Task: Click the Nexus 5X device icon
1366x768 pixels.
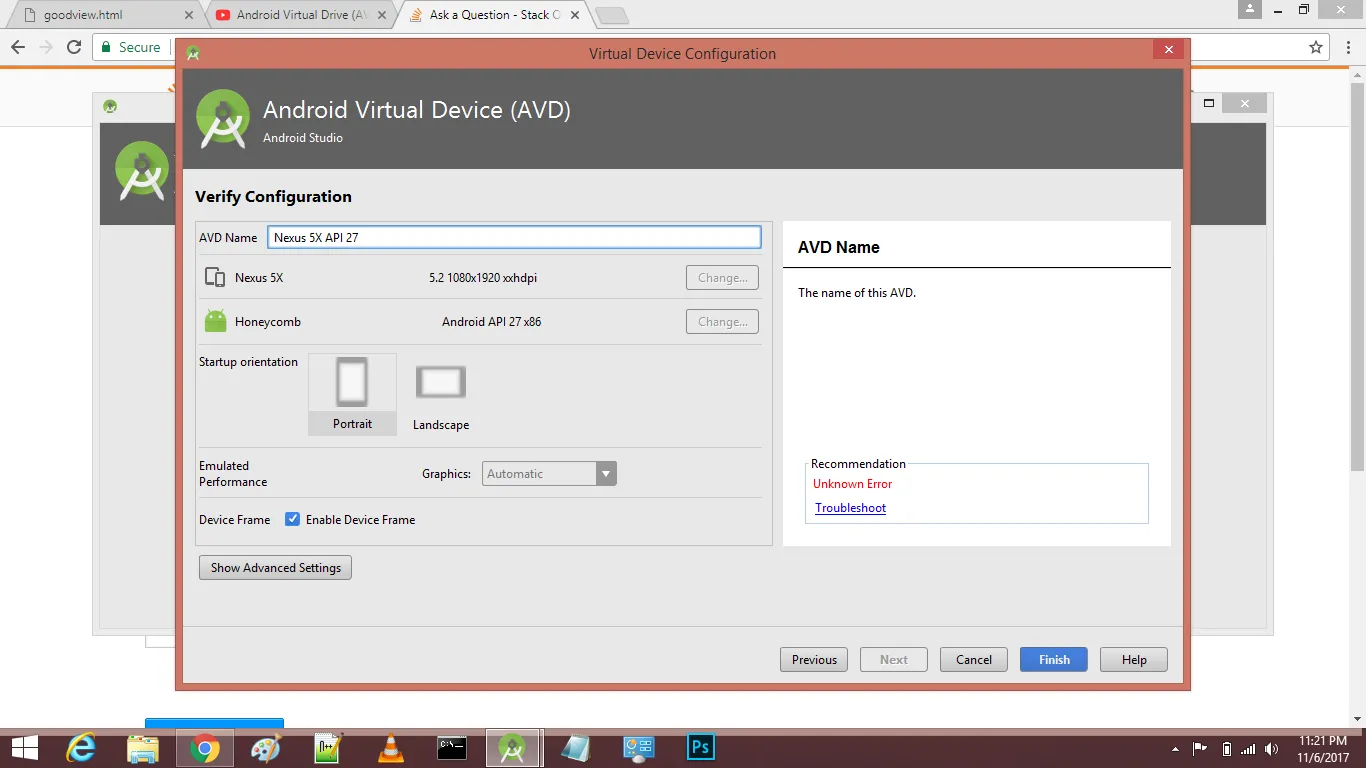Action: [214, 278]
